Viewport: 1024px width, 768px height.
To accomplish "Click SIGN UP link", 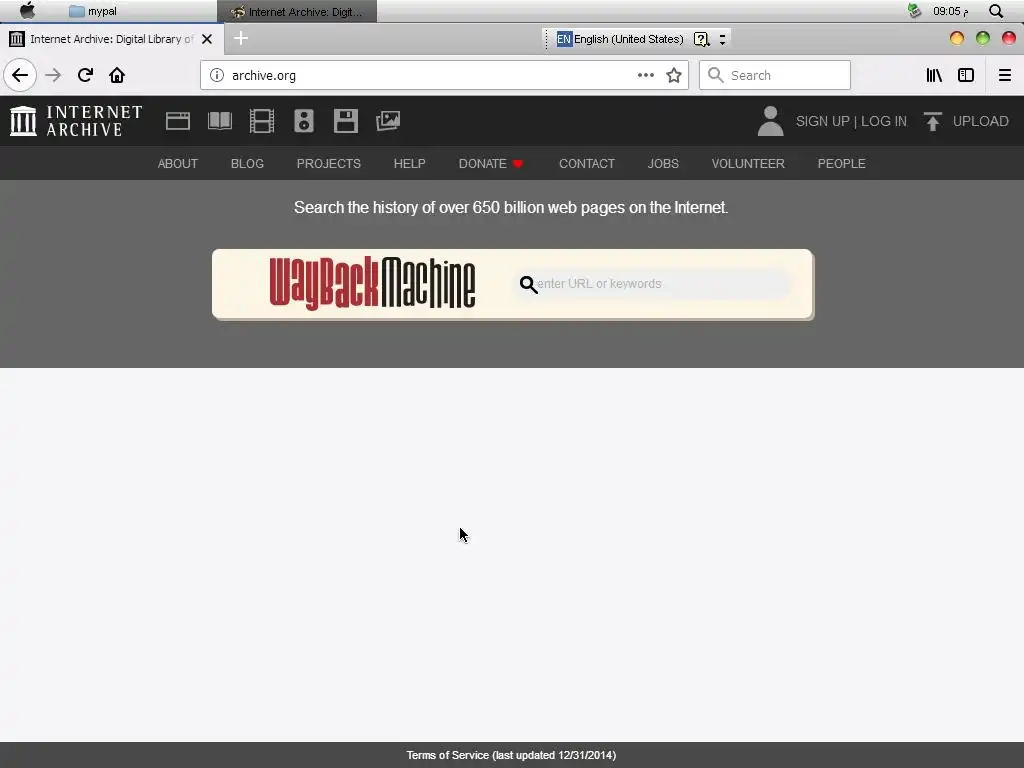I will pyautogui.click(x=823, y=121).
